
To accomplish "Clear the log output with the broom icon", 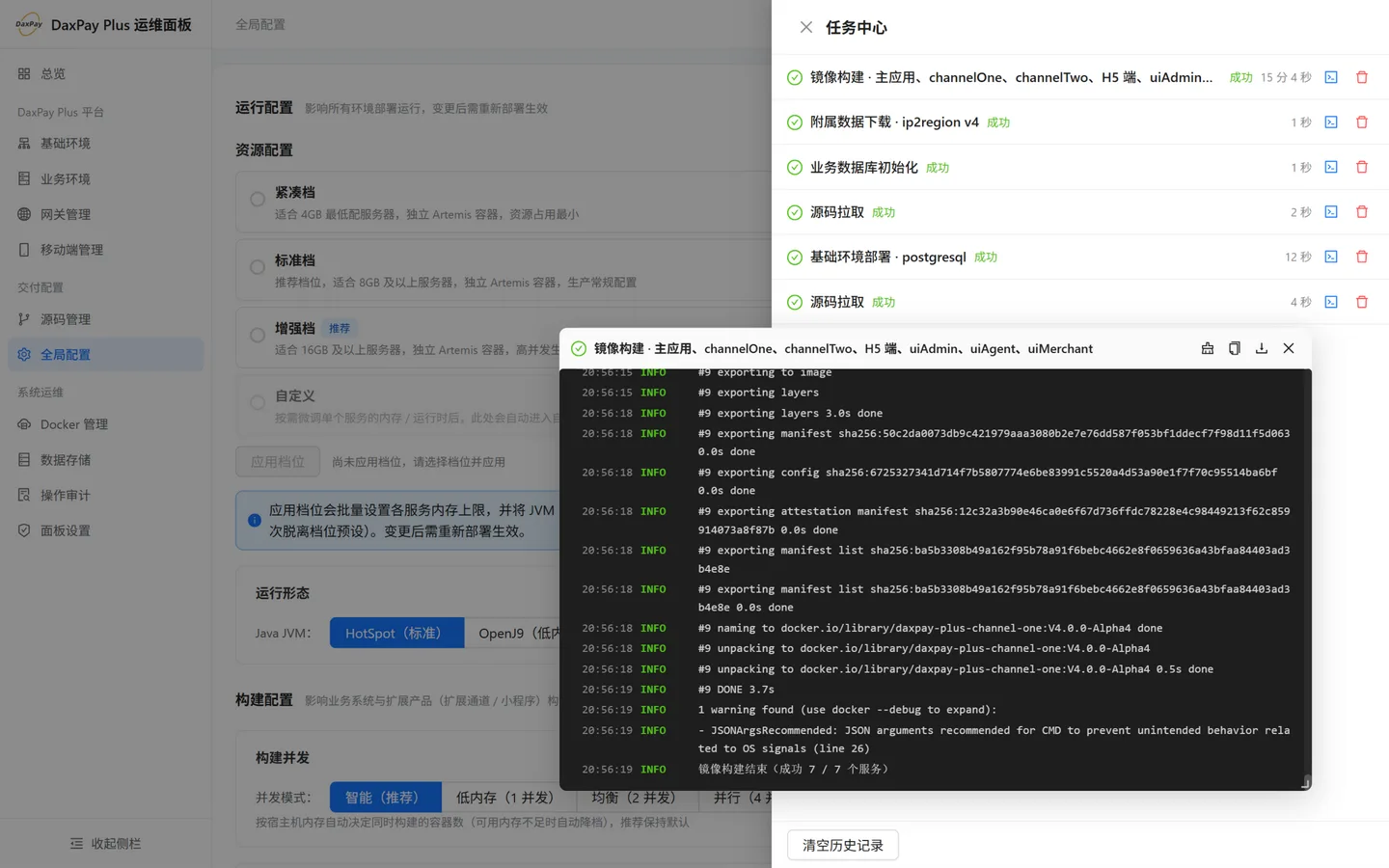I will (x=1208, y=348).
